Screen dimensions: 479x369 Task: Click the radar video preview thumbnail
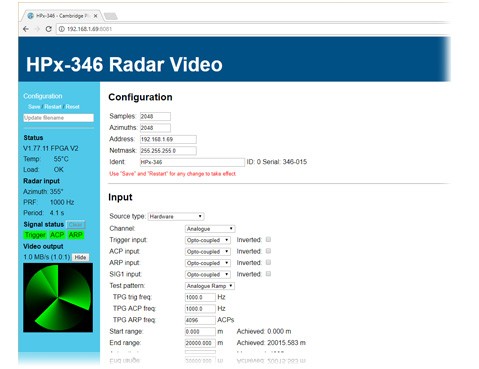pos(58,297)
